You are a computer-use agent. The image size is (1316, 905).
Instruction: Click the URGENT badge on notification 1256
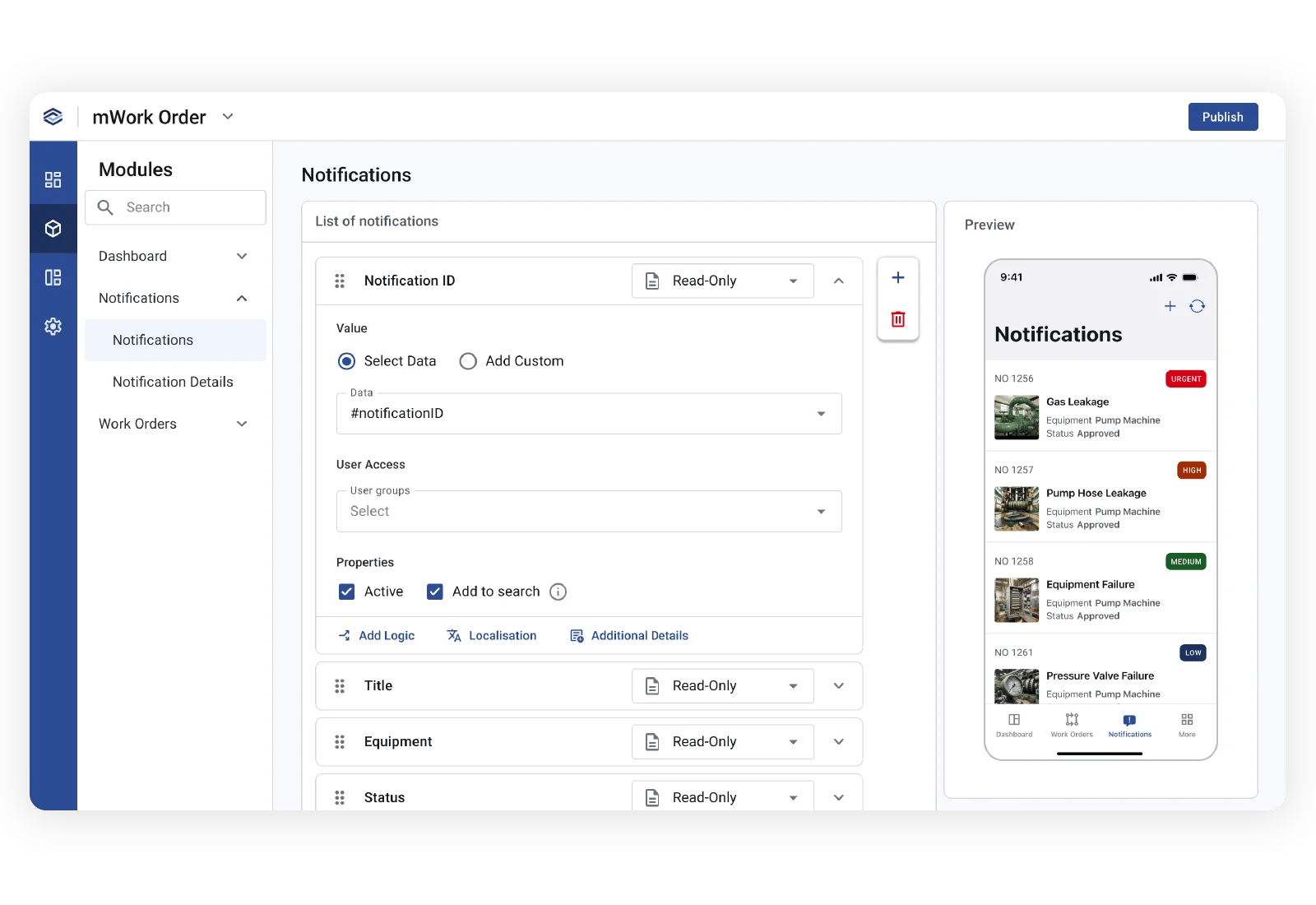coord(1186,379)
